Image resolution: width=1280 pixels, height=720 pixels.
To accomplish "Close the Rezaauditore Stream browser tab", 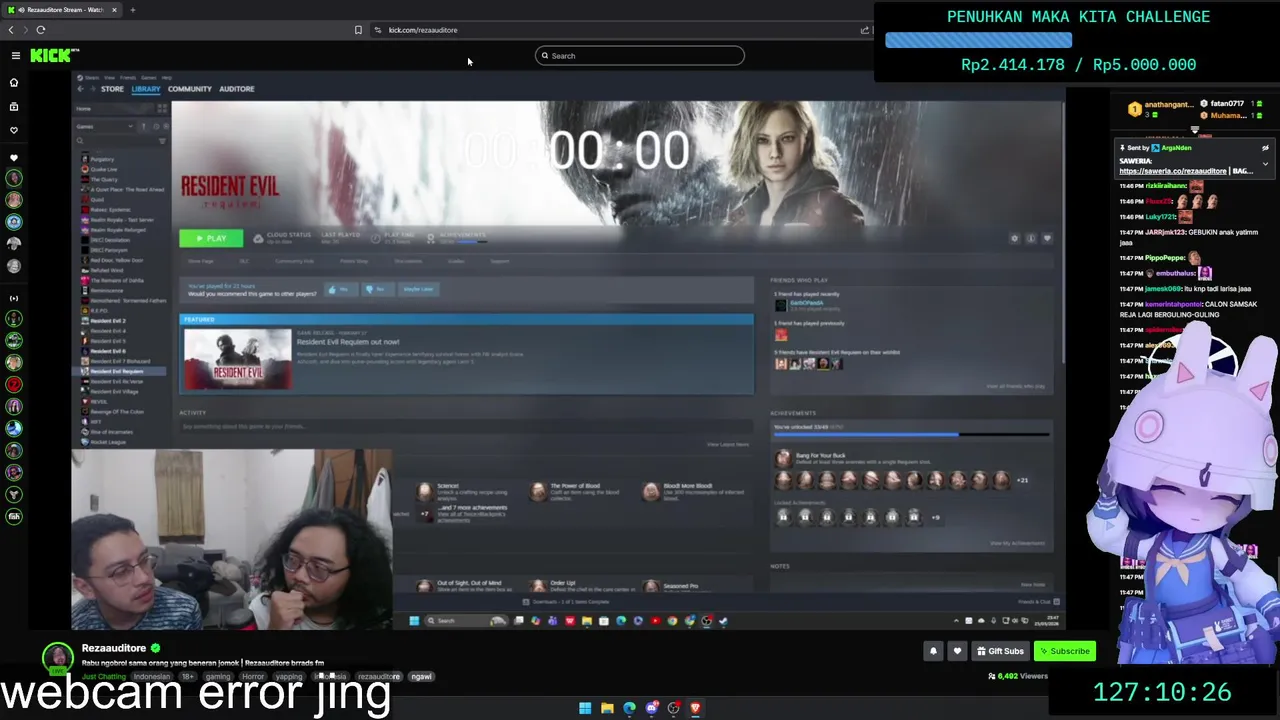I will [x=114, y=10].
